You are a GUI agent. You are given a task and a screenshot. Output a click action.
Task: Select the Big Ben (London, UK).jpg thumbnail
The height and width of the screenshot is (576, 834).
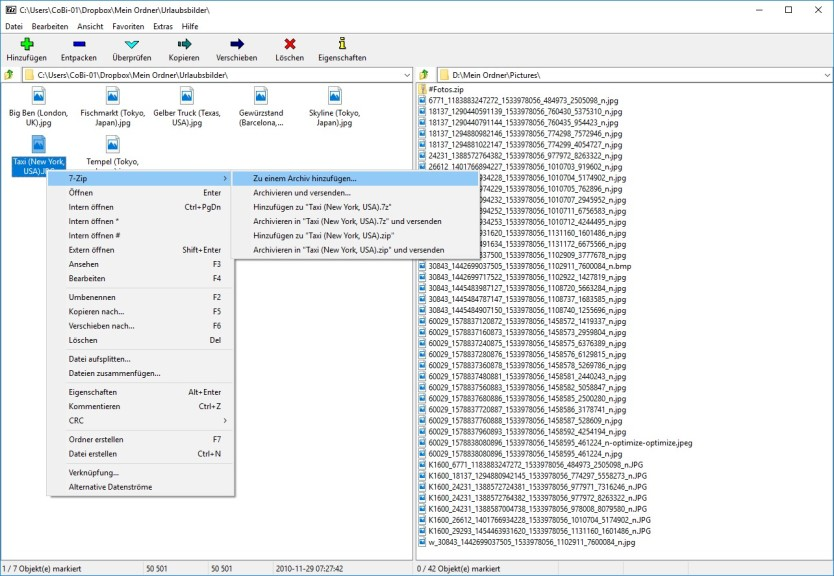[37, 98]
